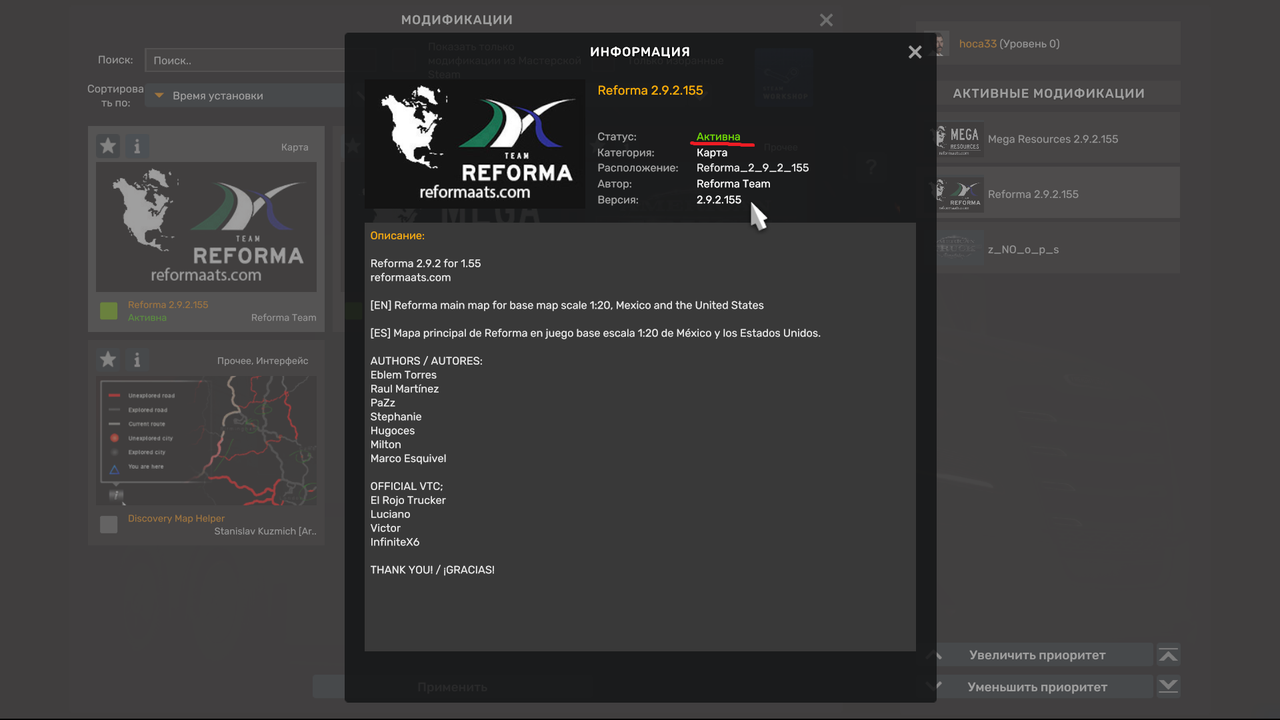Viewport: 1280px width, 720px height.
Task: Close the Модификации window behind the dialog
Action: (x=826, y=20)
